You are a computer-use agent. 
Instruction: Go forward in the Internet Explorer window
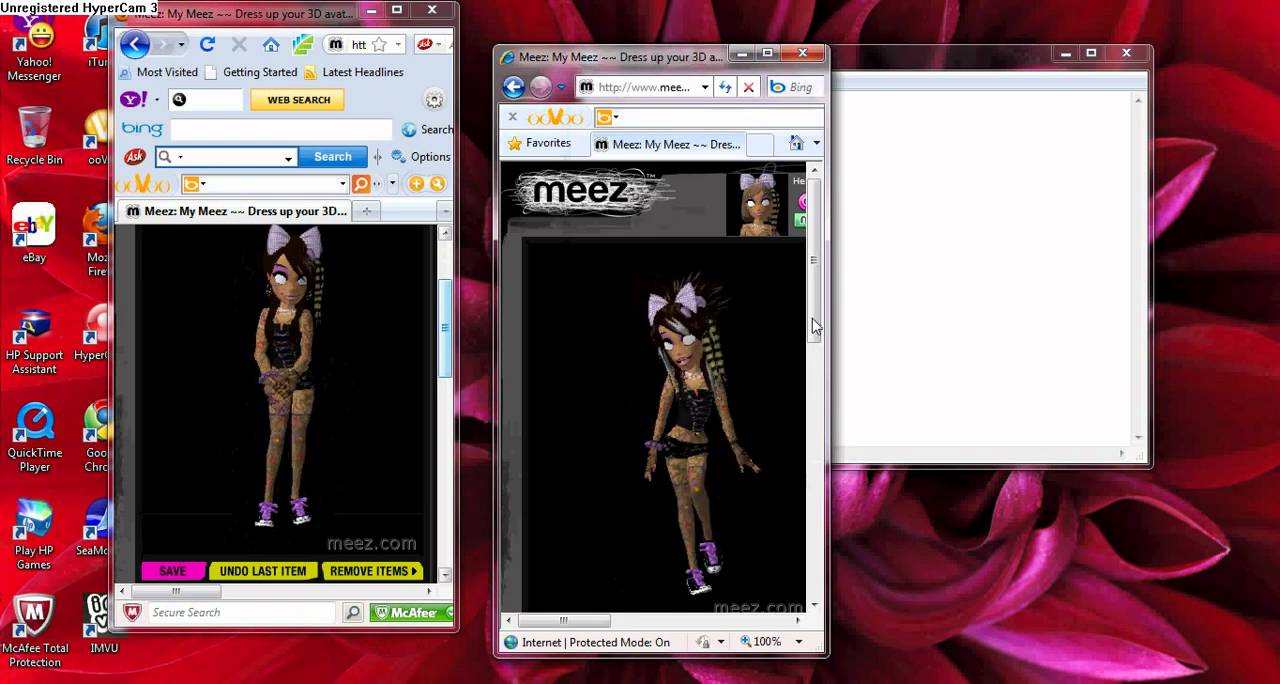click(x=541, y=87)
